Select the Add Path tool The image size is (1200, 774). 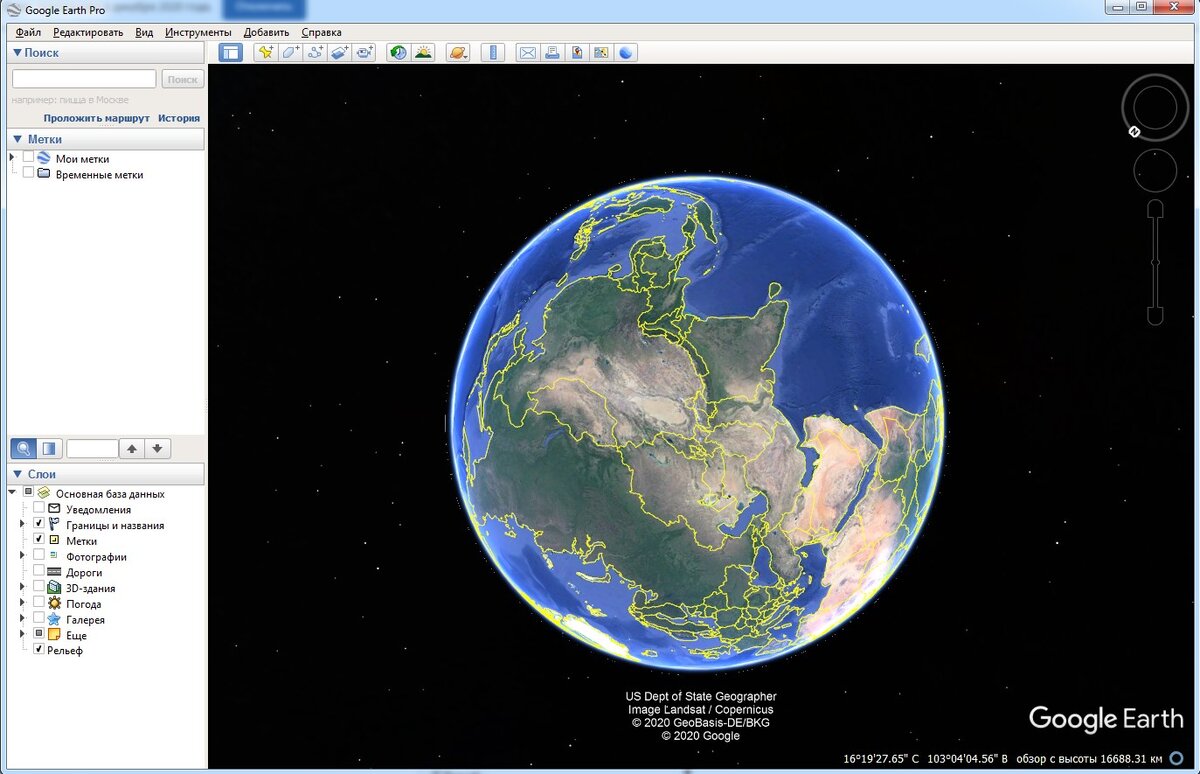pyautogui.click(x=315, y=52)
